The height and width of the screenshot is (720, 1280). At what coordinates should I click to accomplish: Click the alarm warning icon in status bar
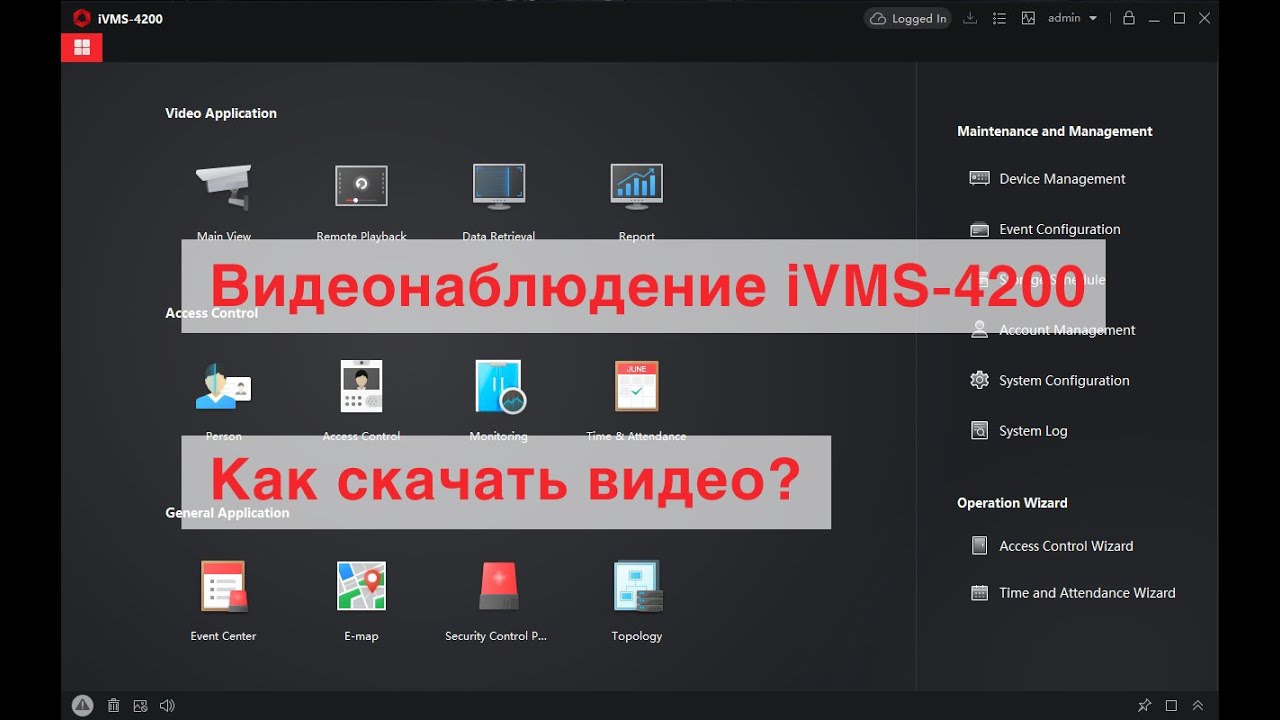[x=82, y=705]
